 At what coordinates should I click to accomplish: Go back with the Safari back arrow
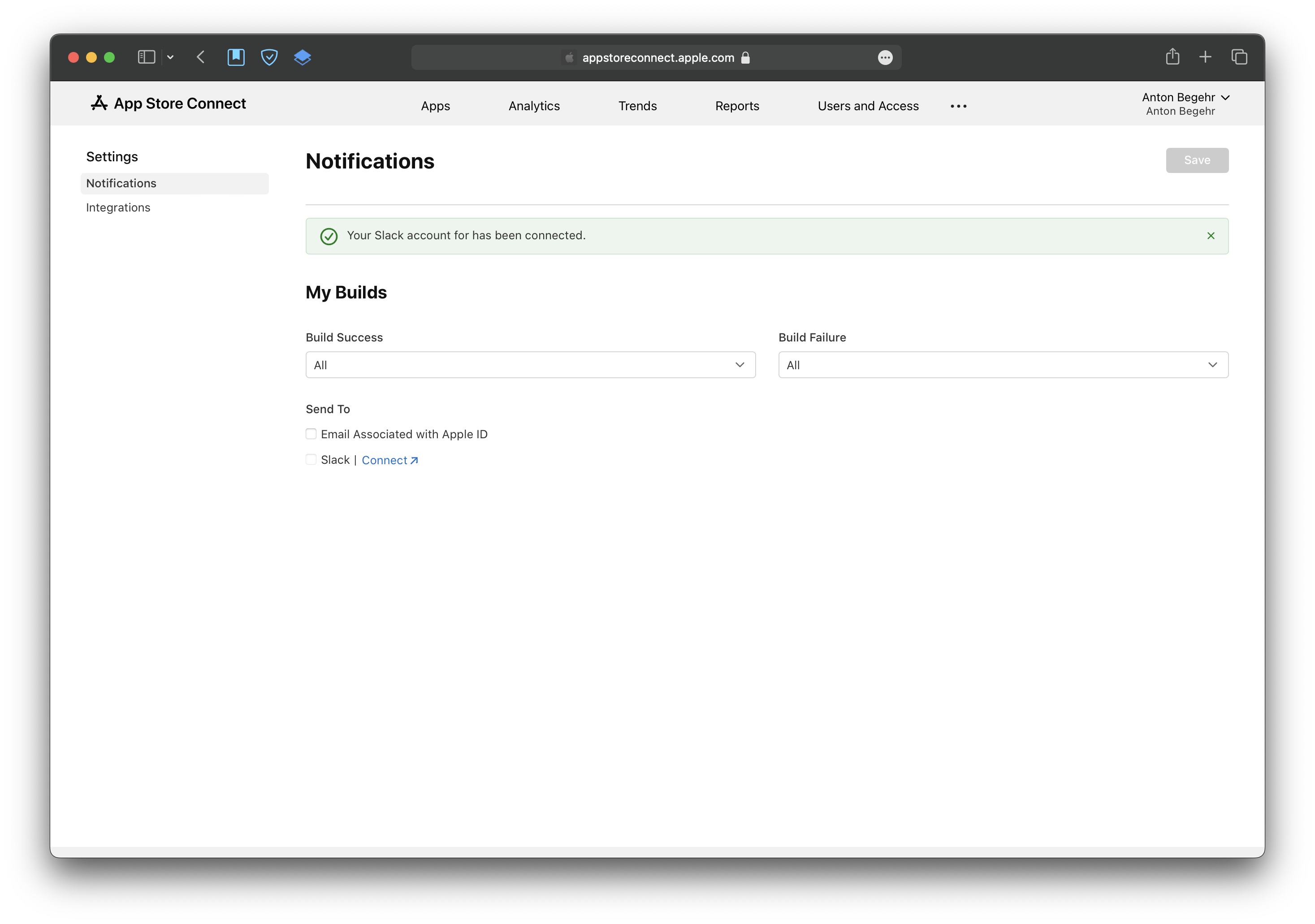[x=200, y=57]
